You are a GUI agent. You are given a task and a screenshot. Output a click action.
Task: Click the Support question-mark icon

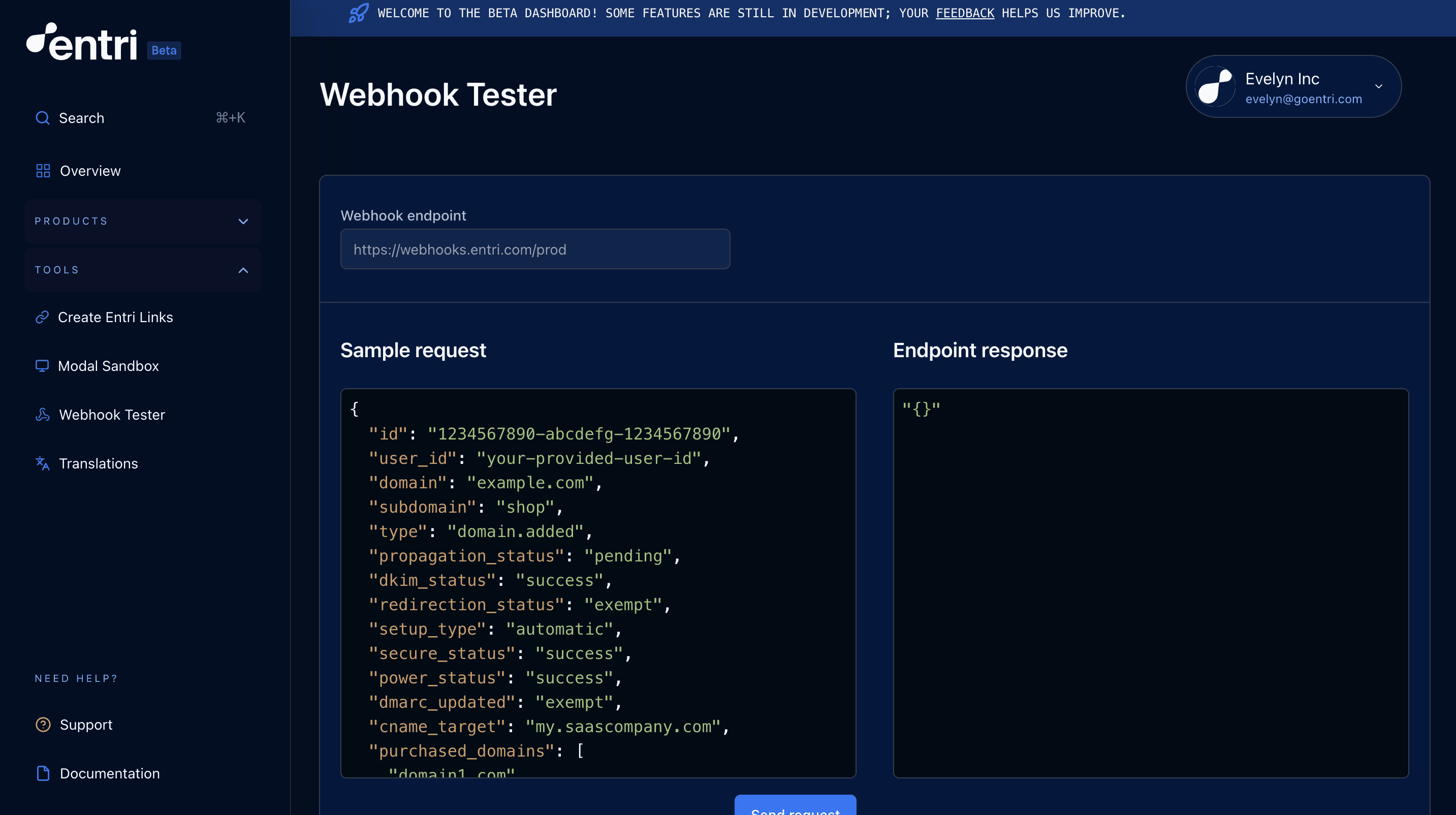(x=43, y=725)
